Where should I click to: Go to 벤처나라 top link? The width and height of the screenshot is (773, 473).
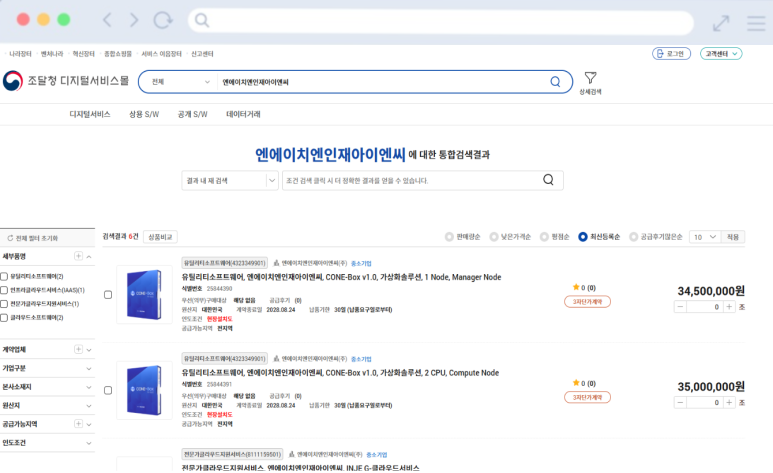pos(52,54)
